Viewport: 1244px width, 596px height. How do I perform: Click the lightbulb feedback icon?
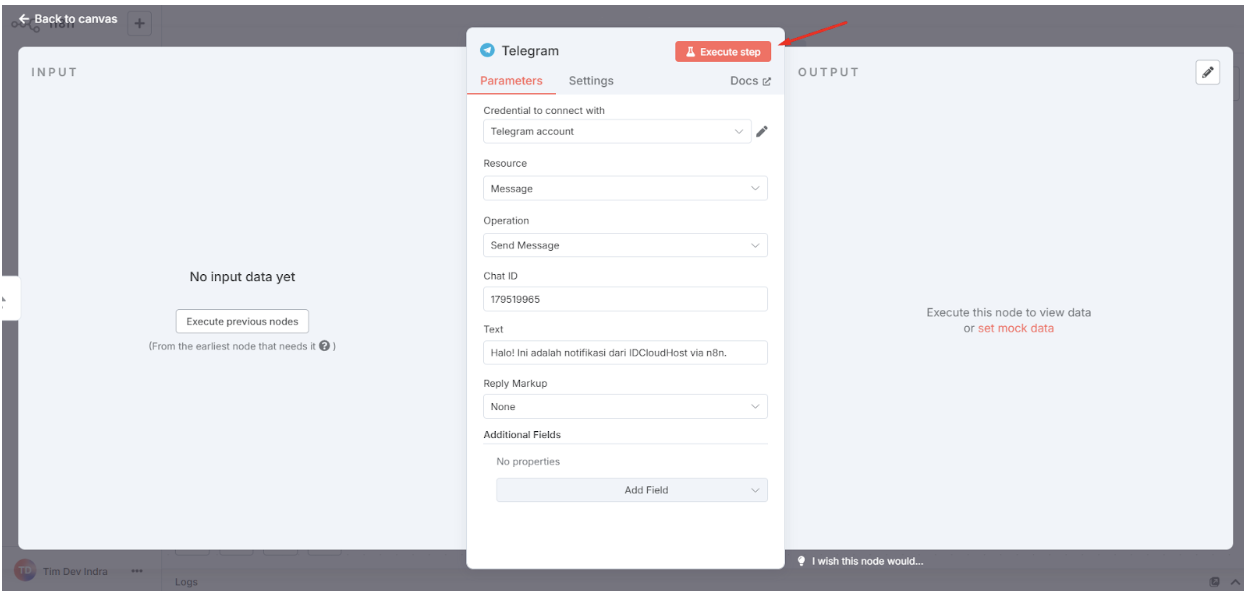pyautogui.click(x=801, y=561)
